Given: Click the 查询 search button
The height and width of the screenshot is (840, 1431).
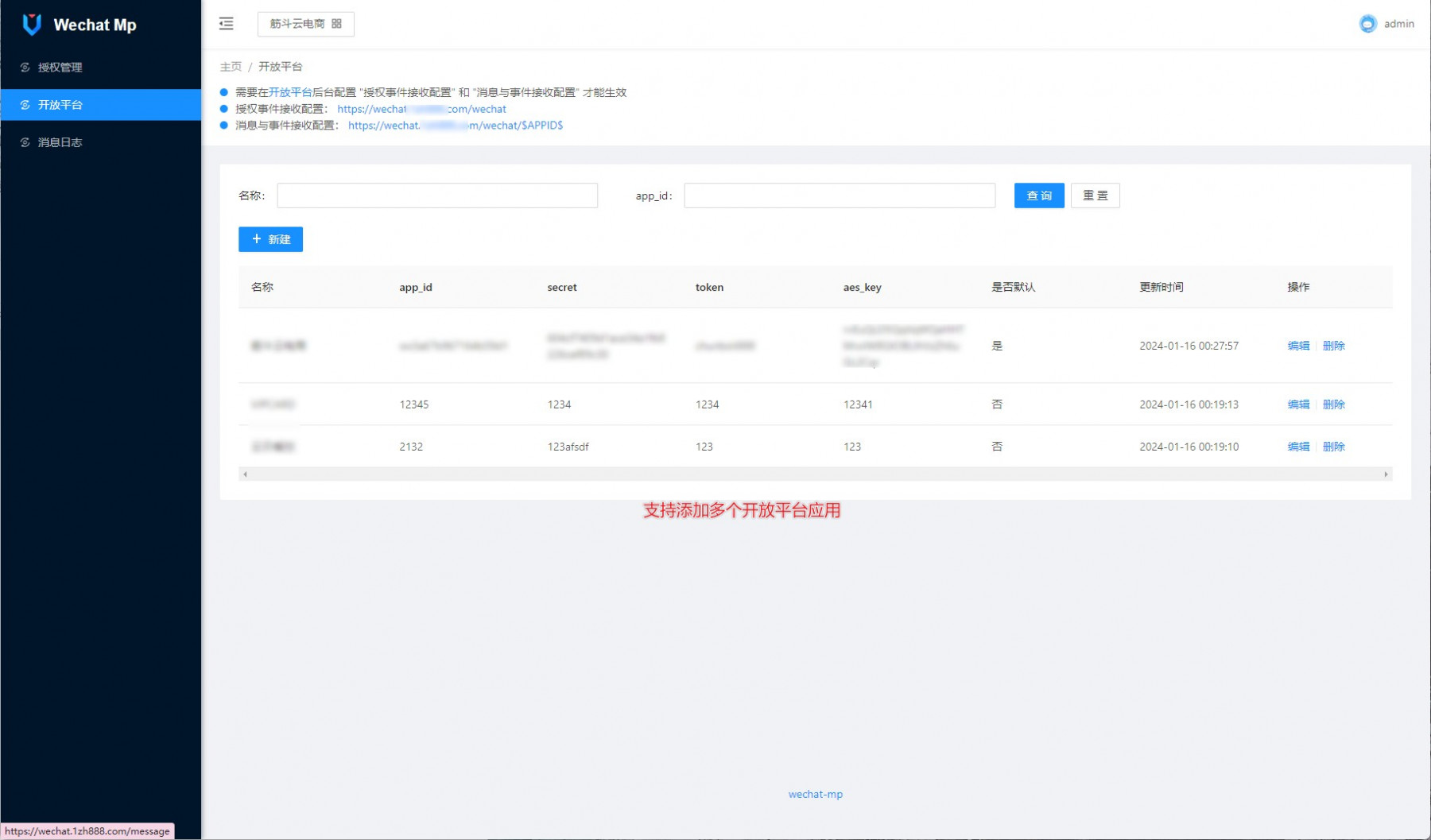Looking at the screenshot, I should pyautogui.click(x=1039, y=195).
